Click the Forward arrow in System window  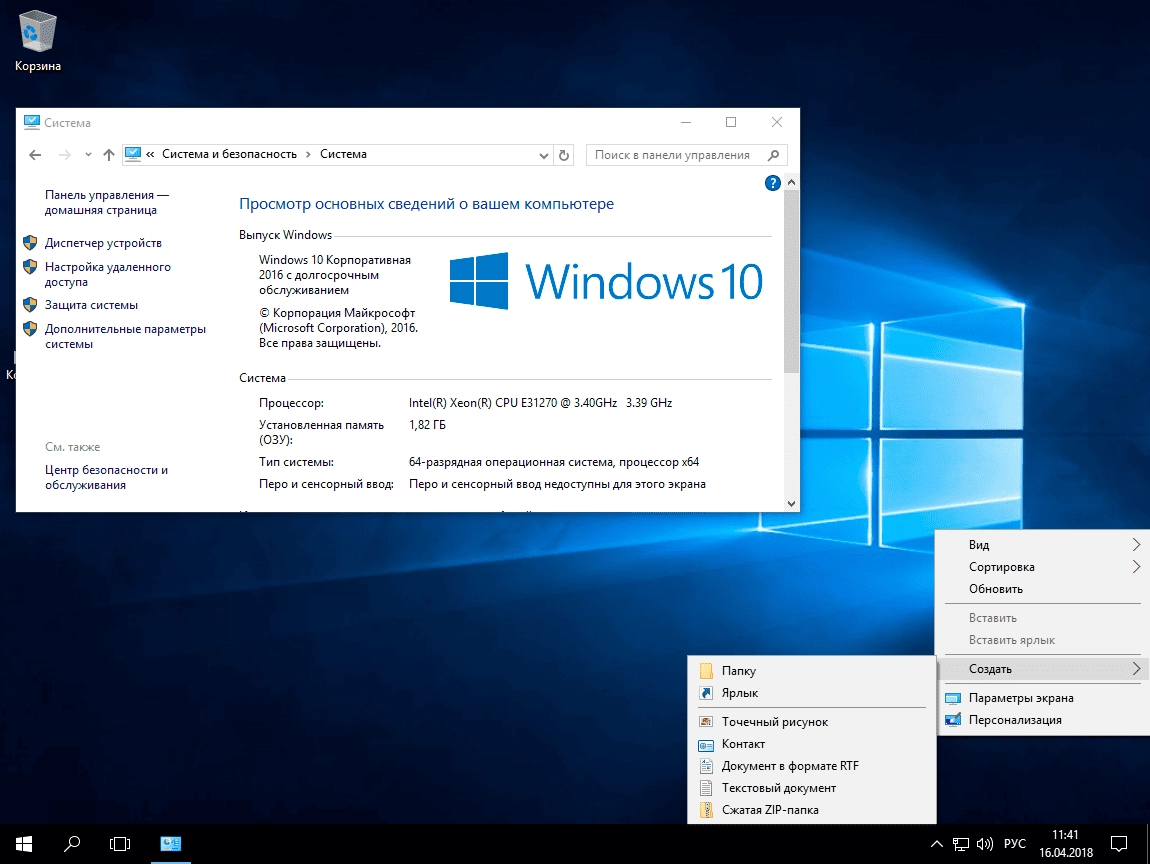coord(65,155)
